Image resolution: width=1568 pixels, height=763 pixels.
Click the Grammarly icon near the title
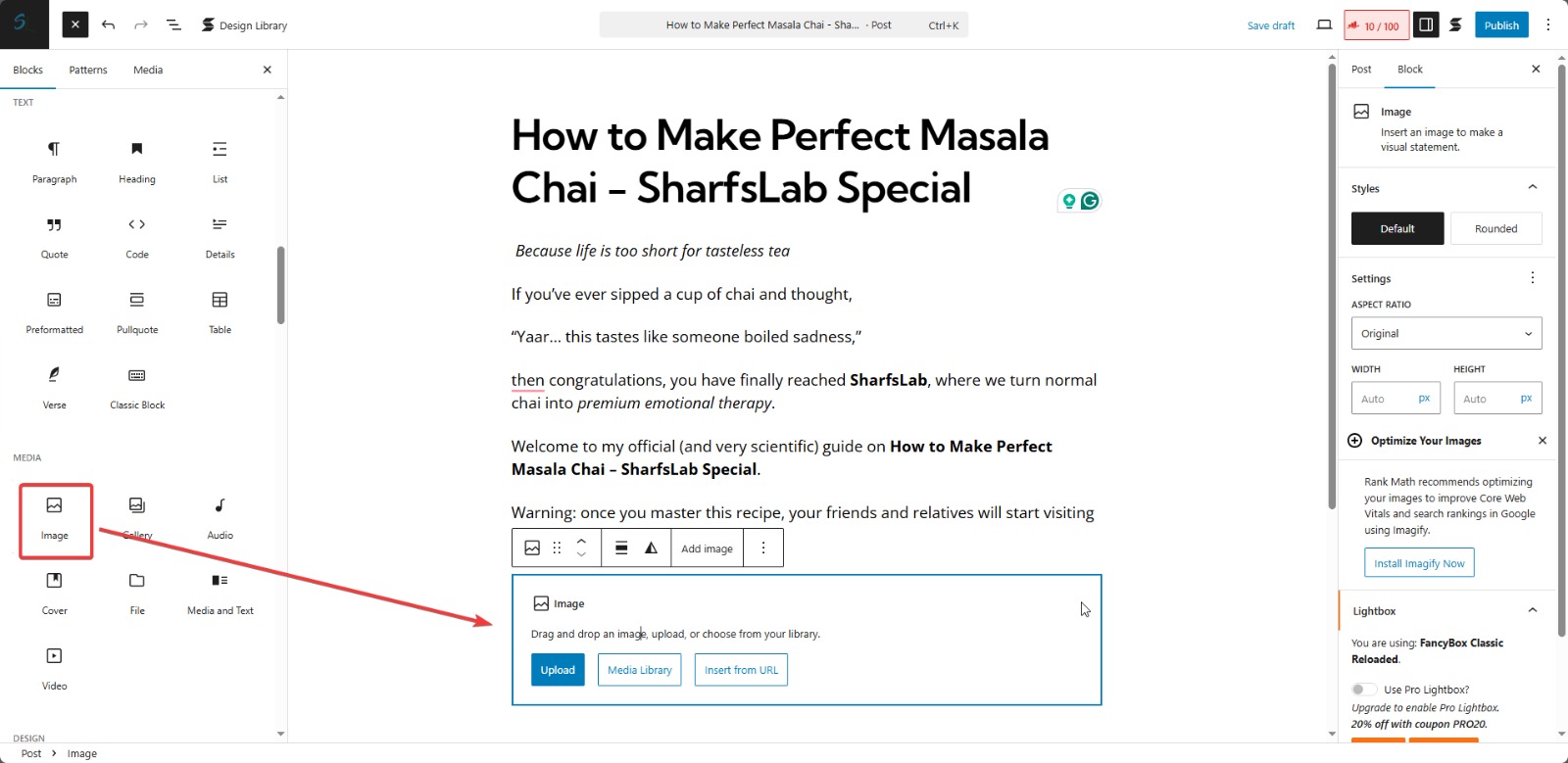point(1091,200)
